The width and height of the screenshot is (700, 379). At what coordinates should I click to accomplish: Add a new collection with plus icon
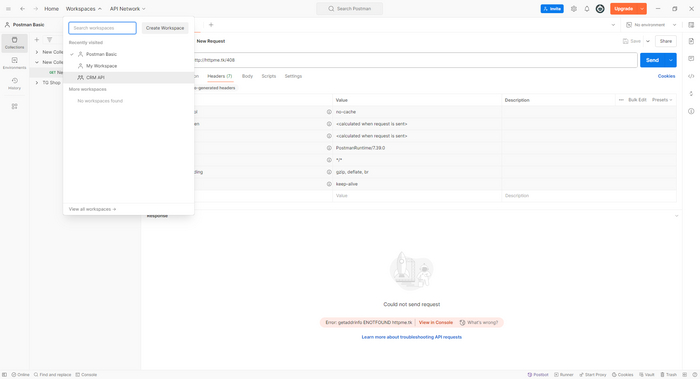click(37, 40)
